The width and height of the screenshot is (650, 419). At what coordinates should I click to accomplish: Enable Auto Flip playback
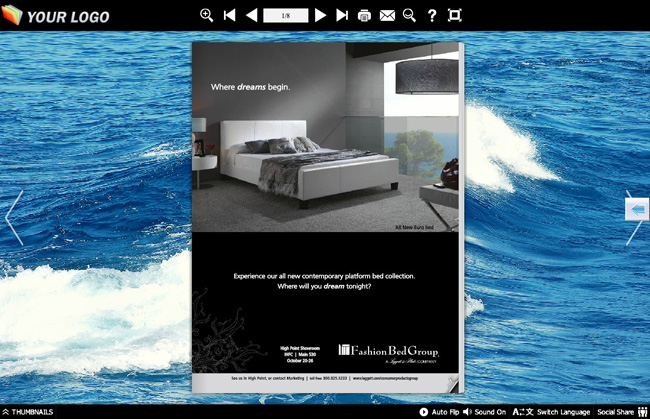439,412
